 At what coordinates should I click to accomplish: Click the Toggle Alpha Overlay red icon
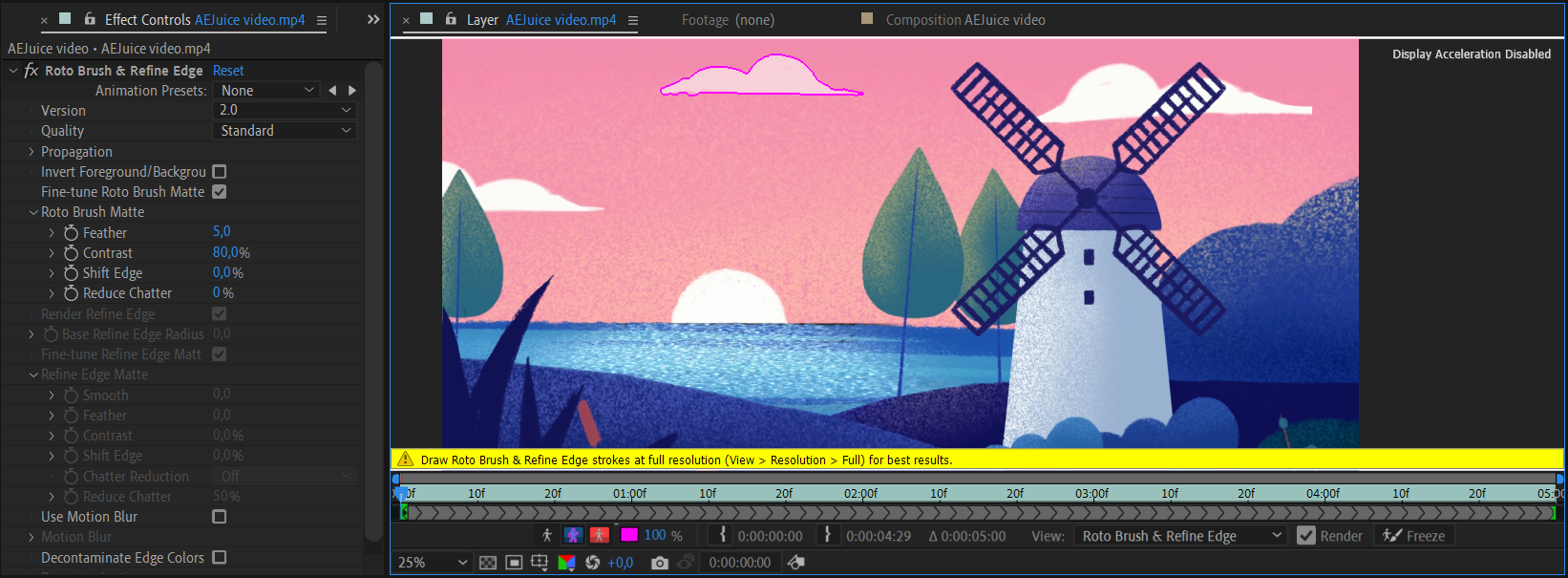click(x=600, y=536)
